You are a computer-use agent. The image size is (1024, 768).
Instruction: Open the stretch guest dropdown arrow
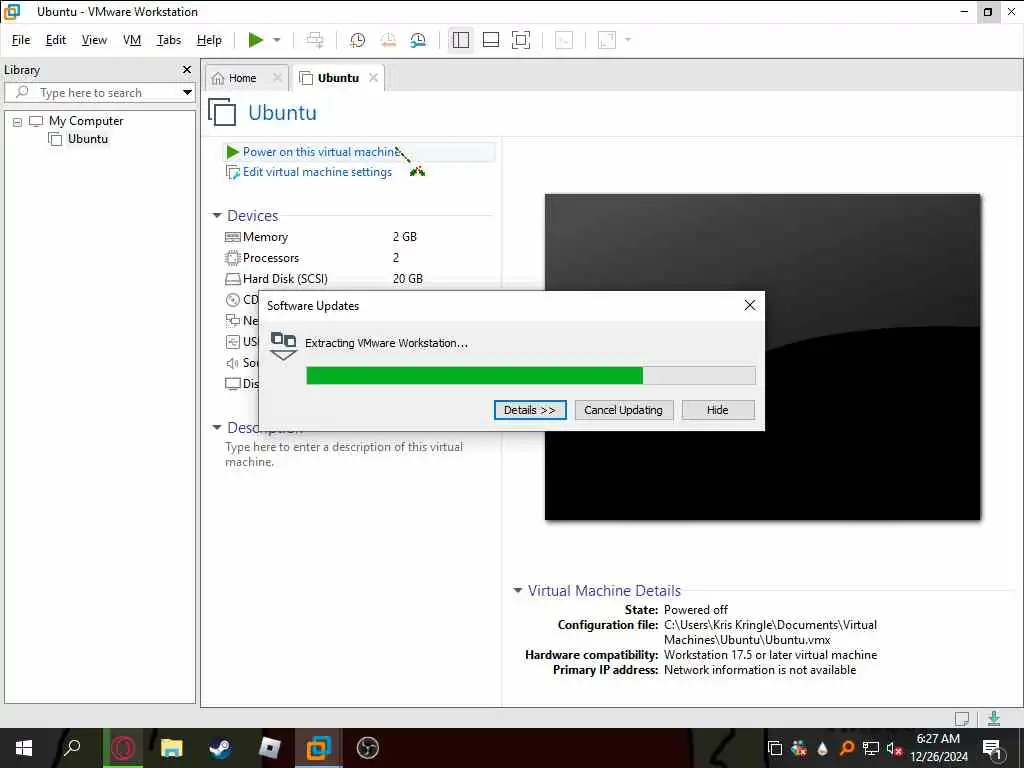628,40
